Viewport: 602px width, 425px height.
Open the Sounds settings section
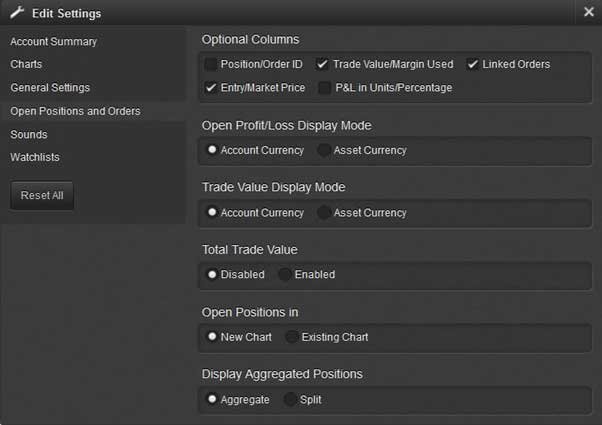(29, 134)
